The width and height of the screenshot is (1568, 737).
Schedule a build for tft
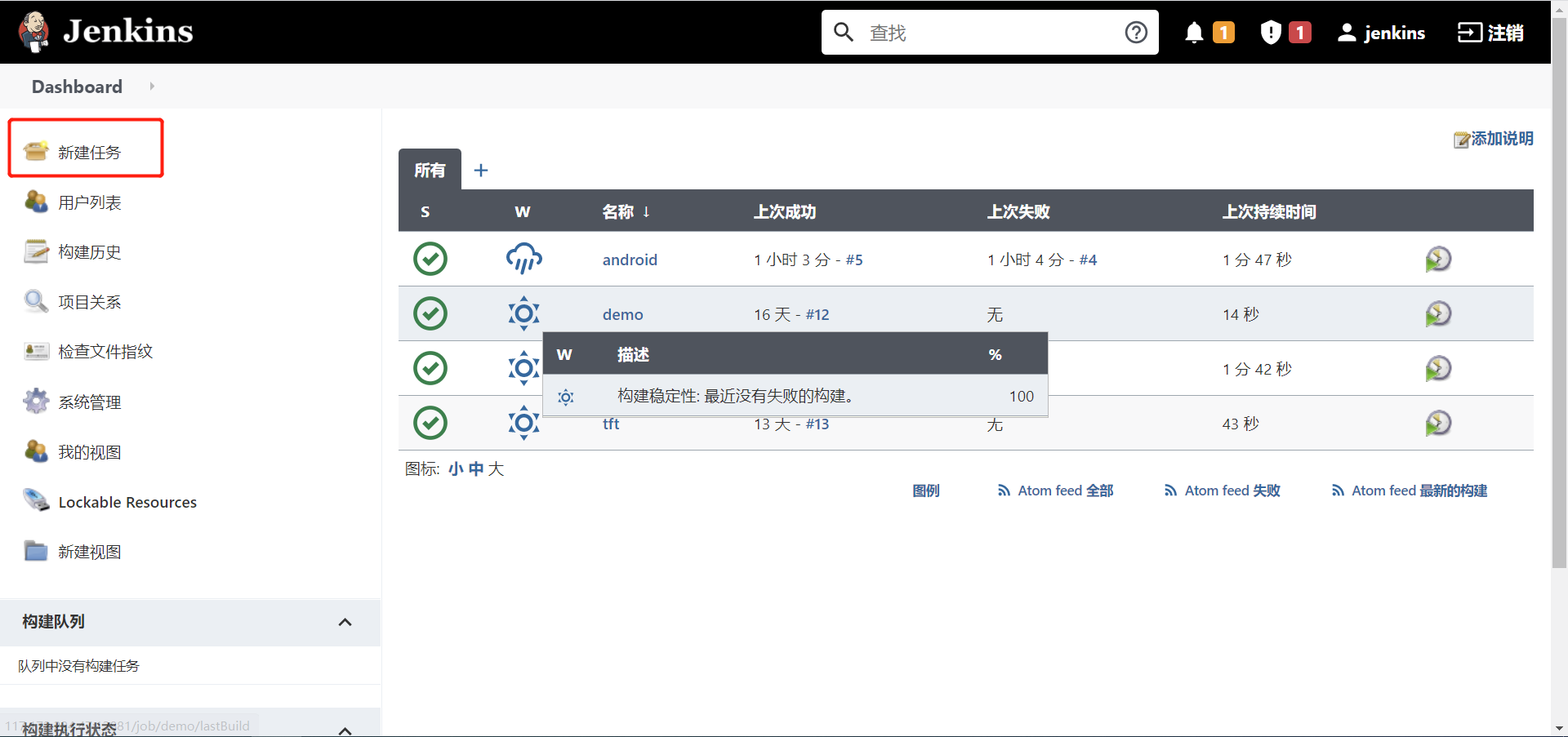(x=1438, y=424)
